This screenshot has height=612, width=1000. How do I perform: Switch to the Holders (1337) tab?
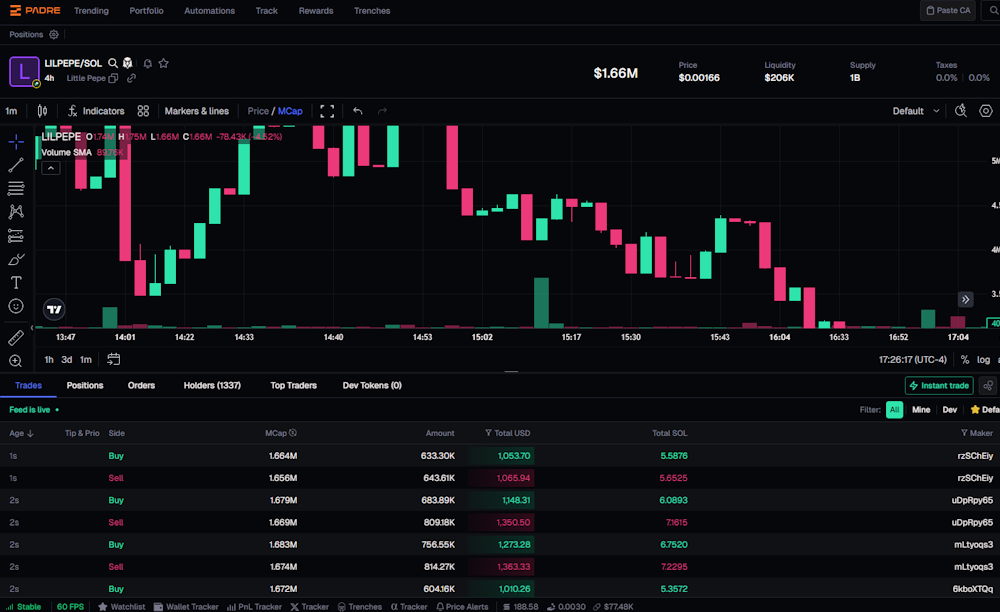coord(212,385)
